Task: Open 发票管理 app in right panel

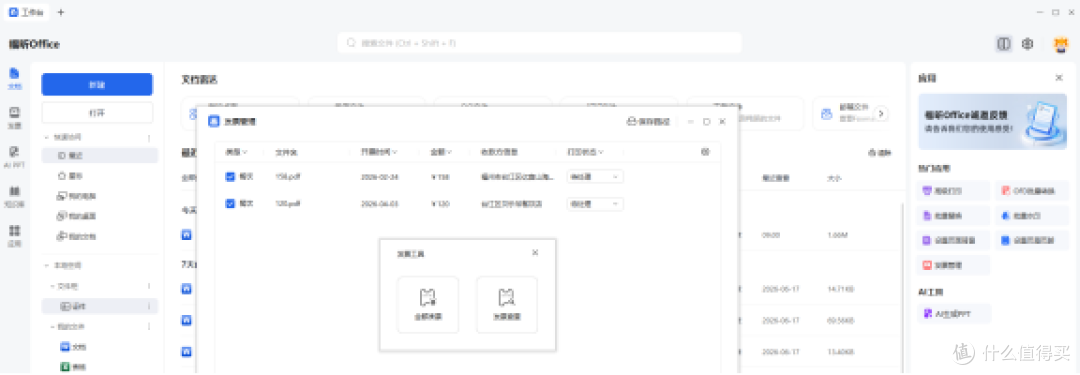Action: (x=954, y=265)
